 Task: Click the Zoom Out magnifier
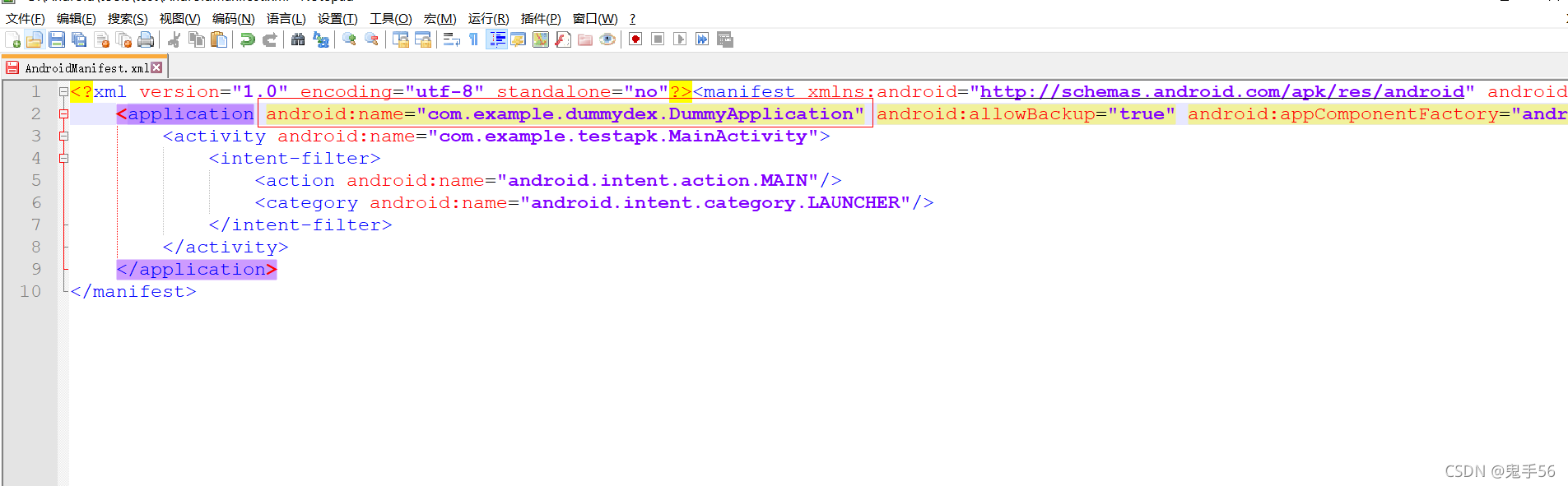pyautogui.click(x=371, y=39)
